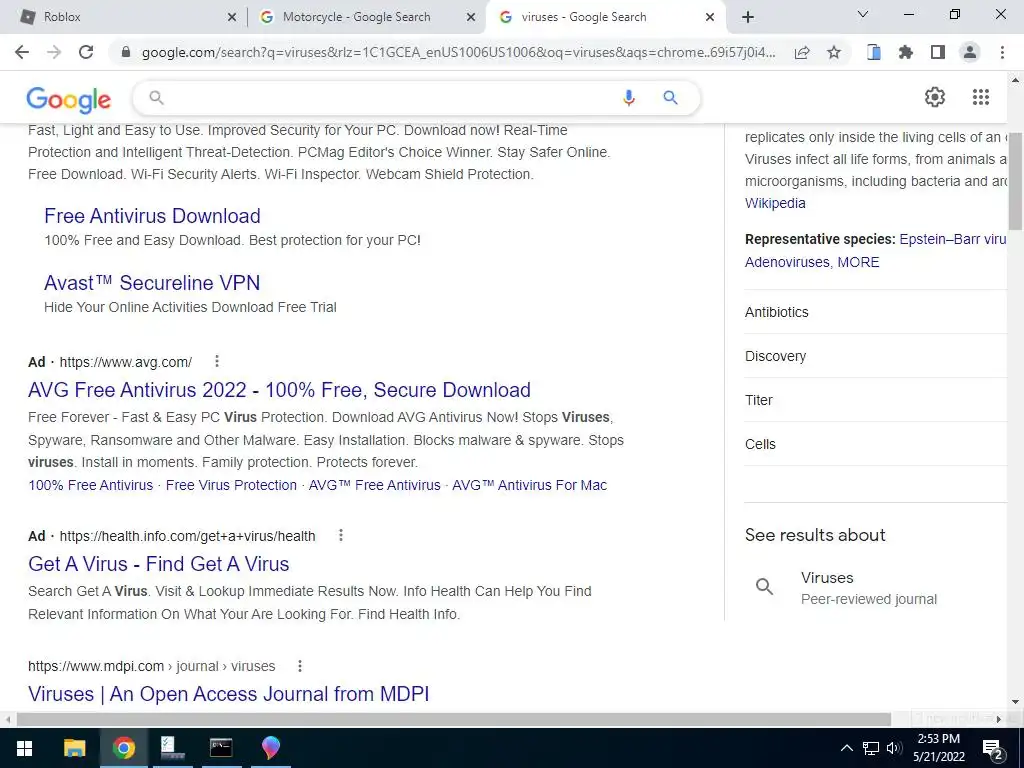Click Chrome icon in taskbar

pos(123,748)
